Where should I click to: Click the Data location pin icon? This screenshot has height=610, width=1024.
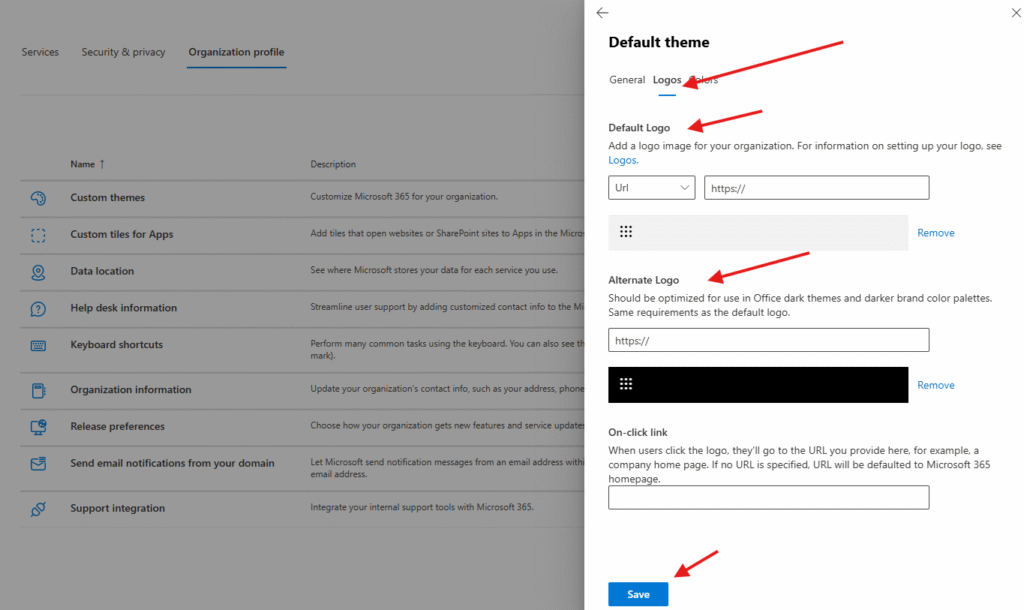[38, 271]
